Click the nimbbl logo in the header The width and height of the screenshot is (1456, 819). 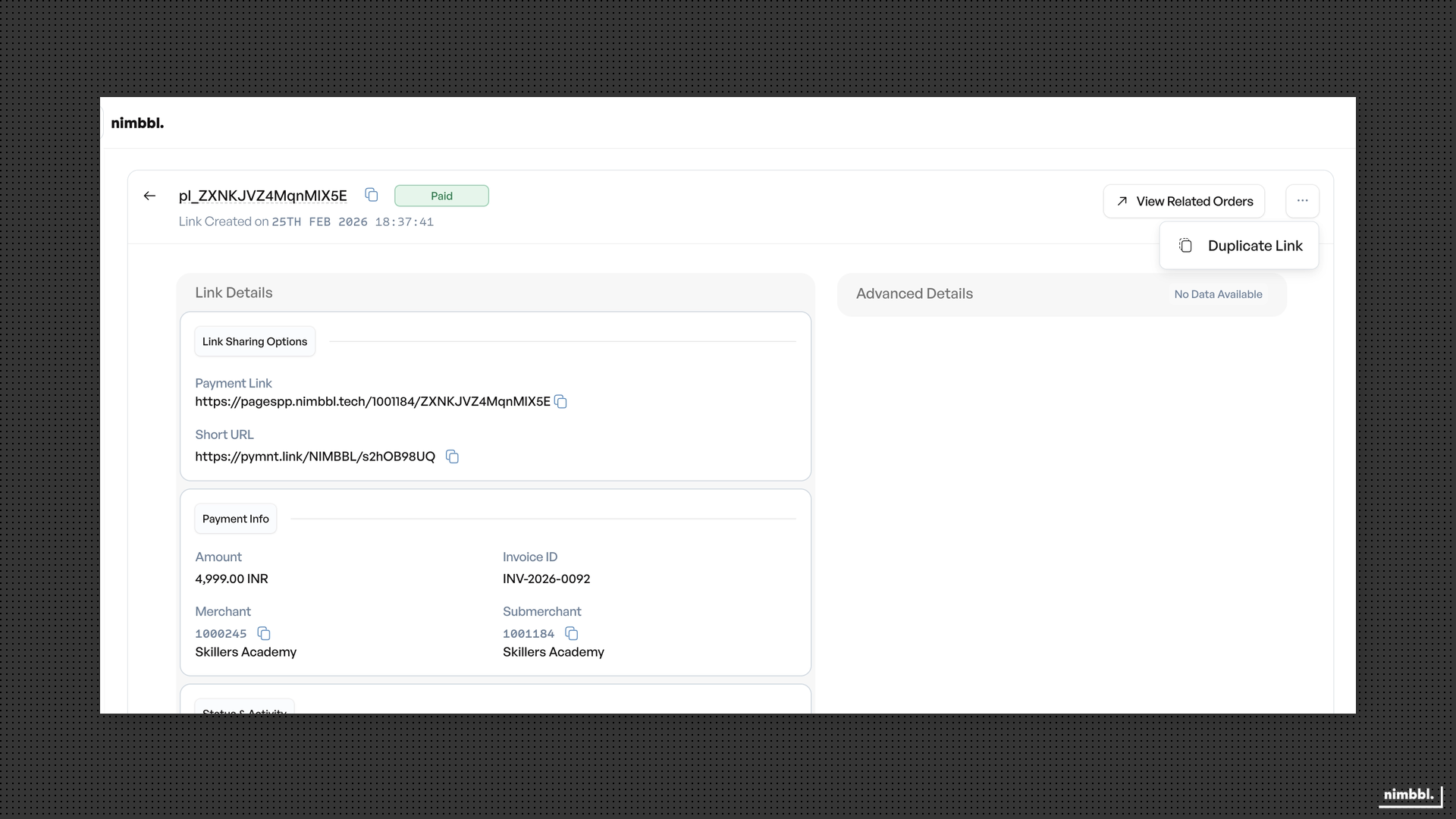pyautogui.click(x=137, y=122)
